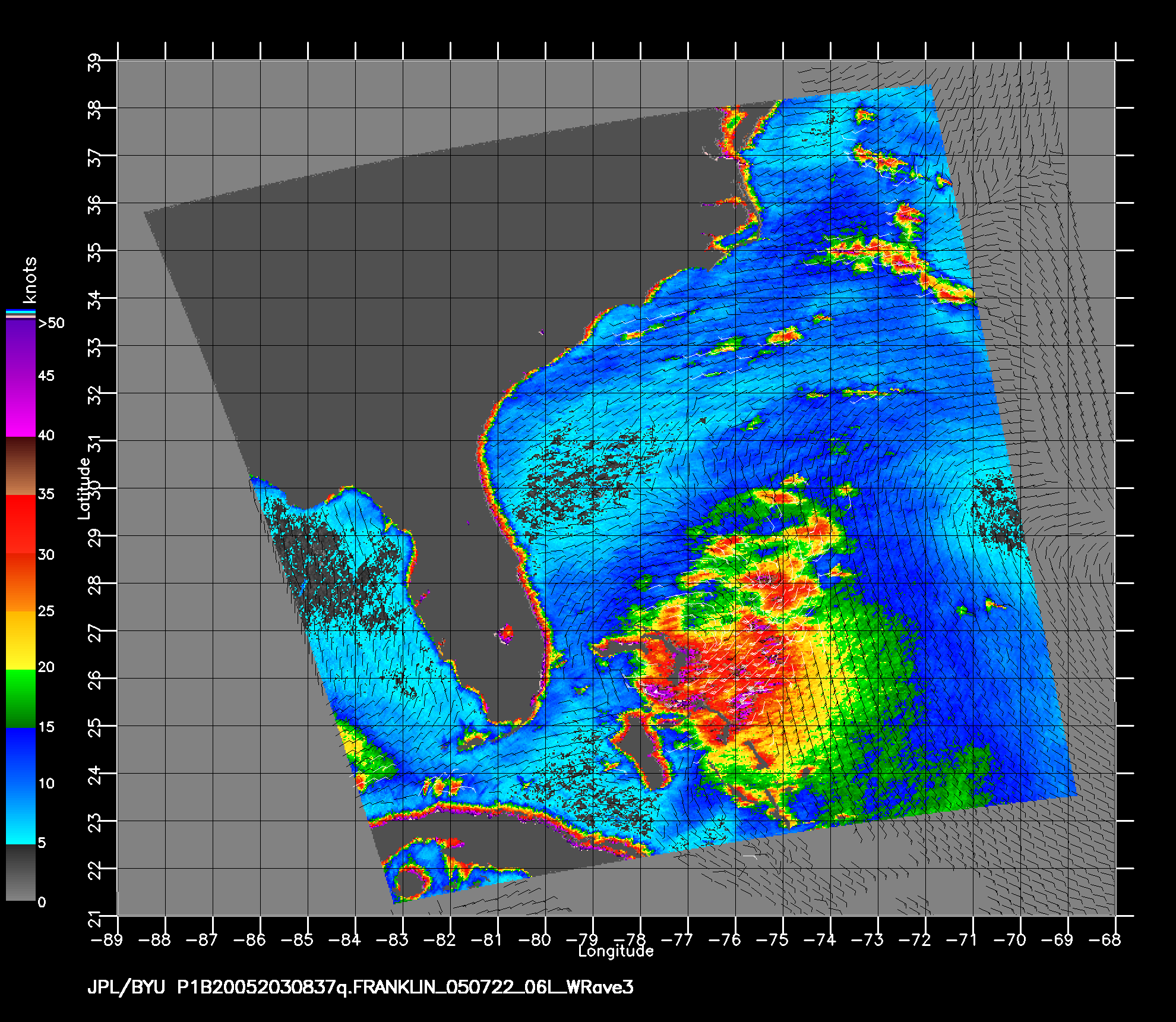Click the latitude axis tick label '31'
This screenshot has height=1022, width=1176.
click(94, 443)
